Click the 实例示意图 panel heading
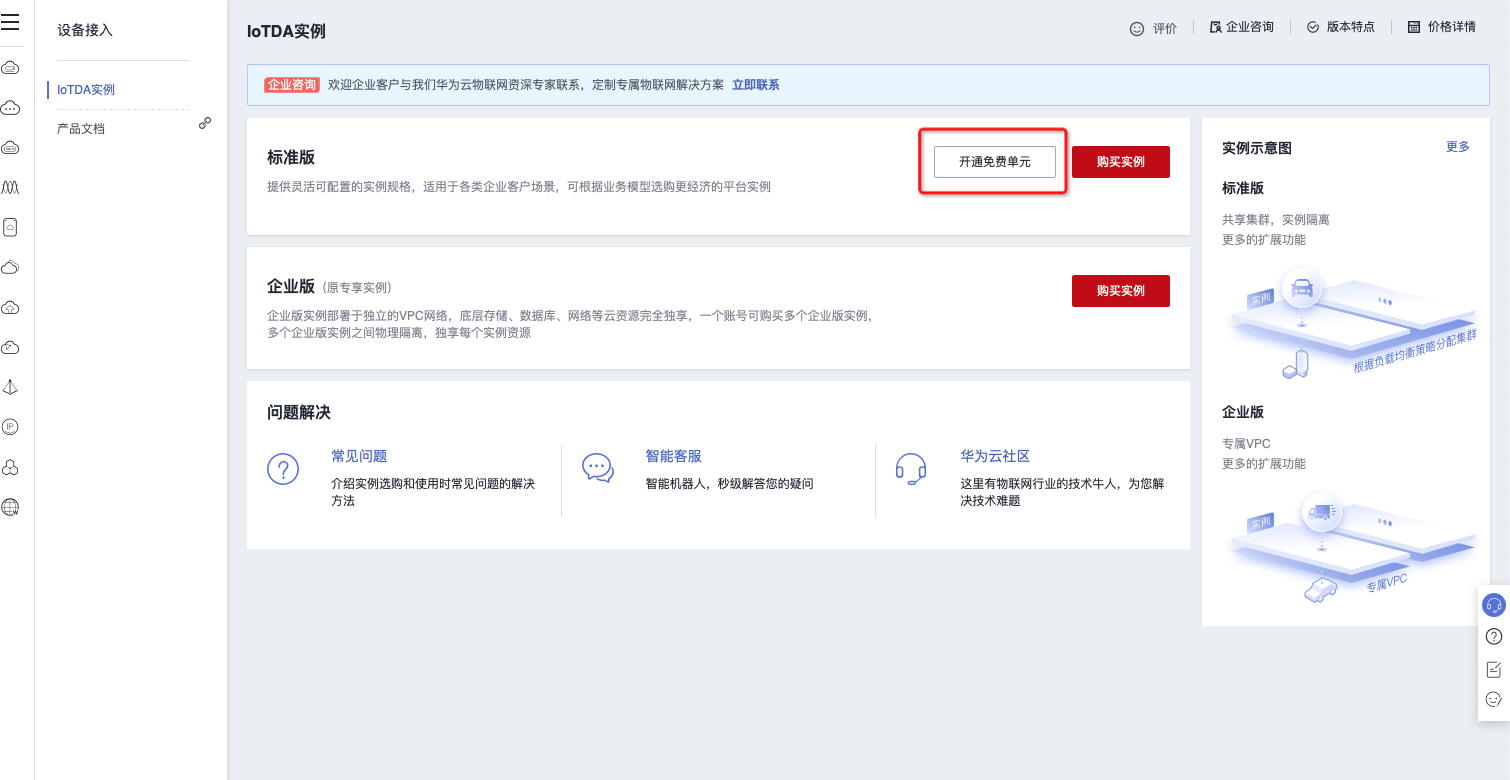 [x=1257, y=148]
